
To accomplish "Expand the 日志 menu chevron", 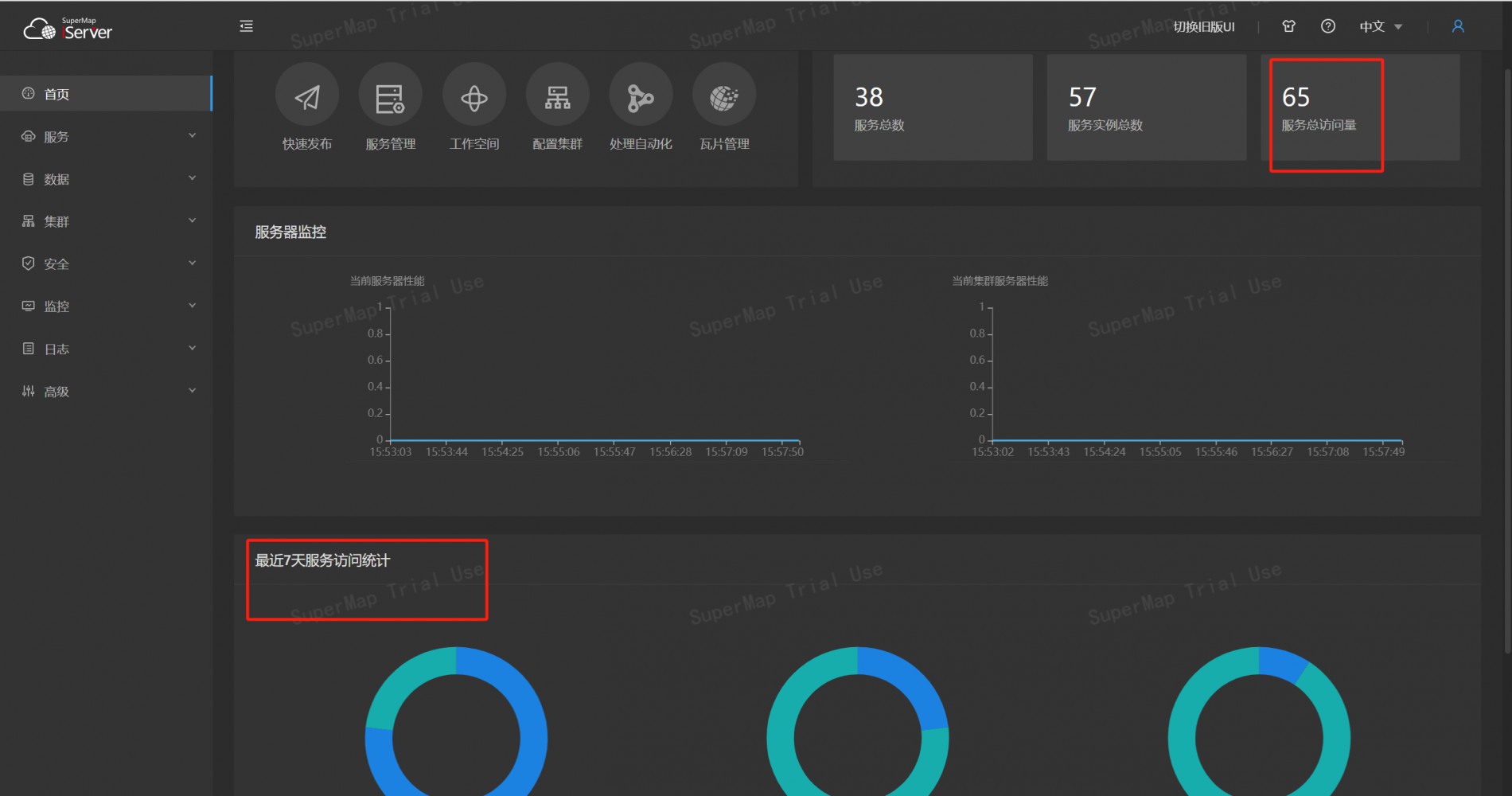I will (192, 348).
